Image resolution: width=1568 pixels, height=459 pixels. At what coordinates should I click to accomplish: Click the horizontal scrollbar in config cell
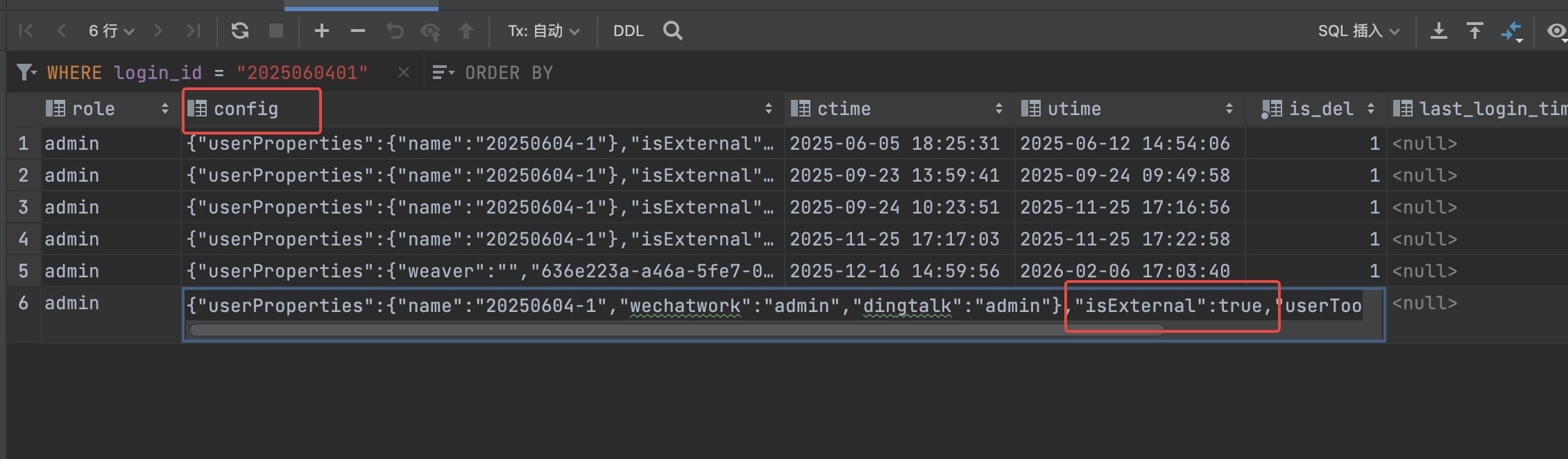click(676, 330)
